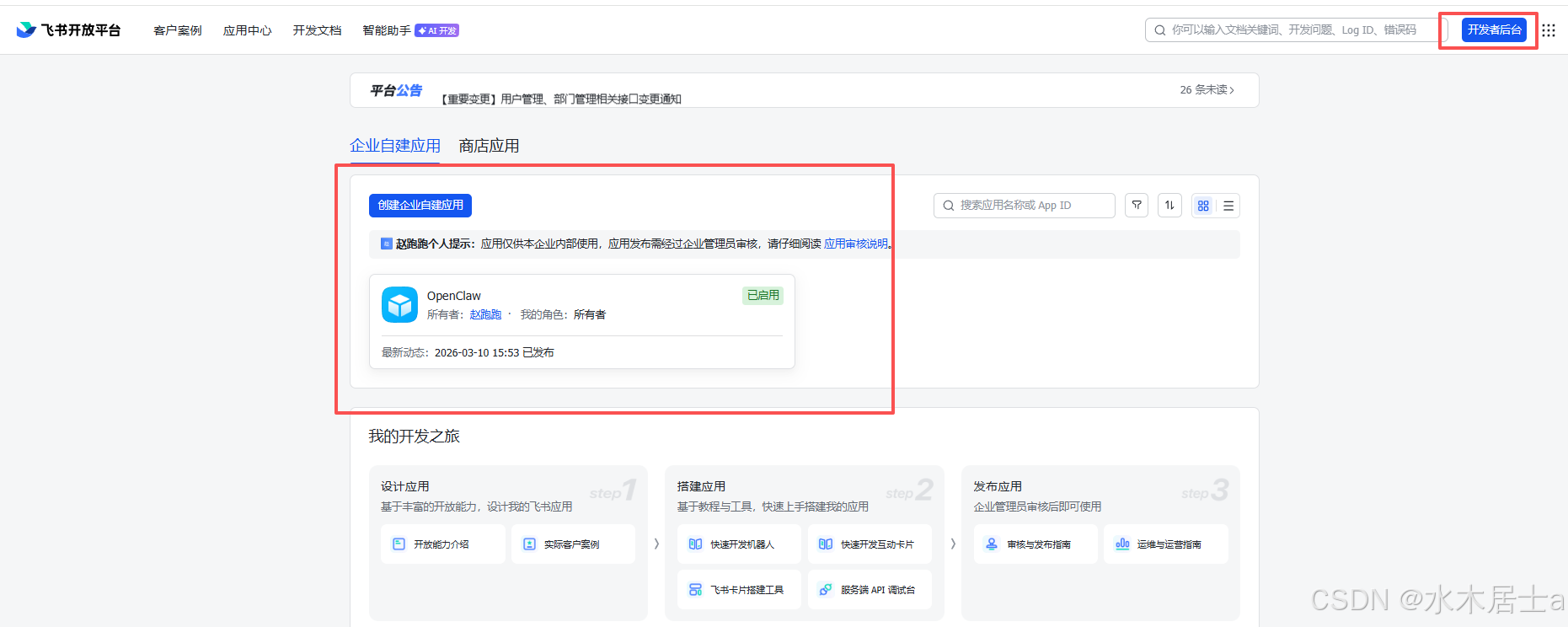Viewport: 1568px width, 627px height.
Task: Click 最新动态 2026-03-10 15:53 已发布 text
Action: point(468,352)
